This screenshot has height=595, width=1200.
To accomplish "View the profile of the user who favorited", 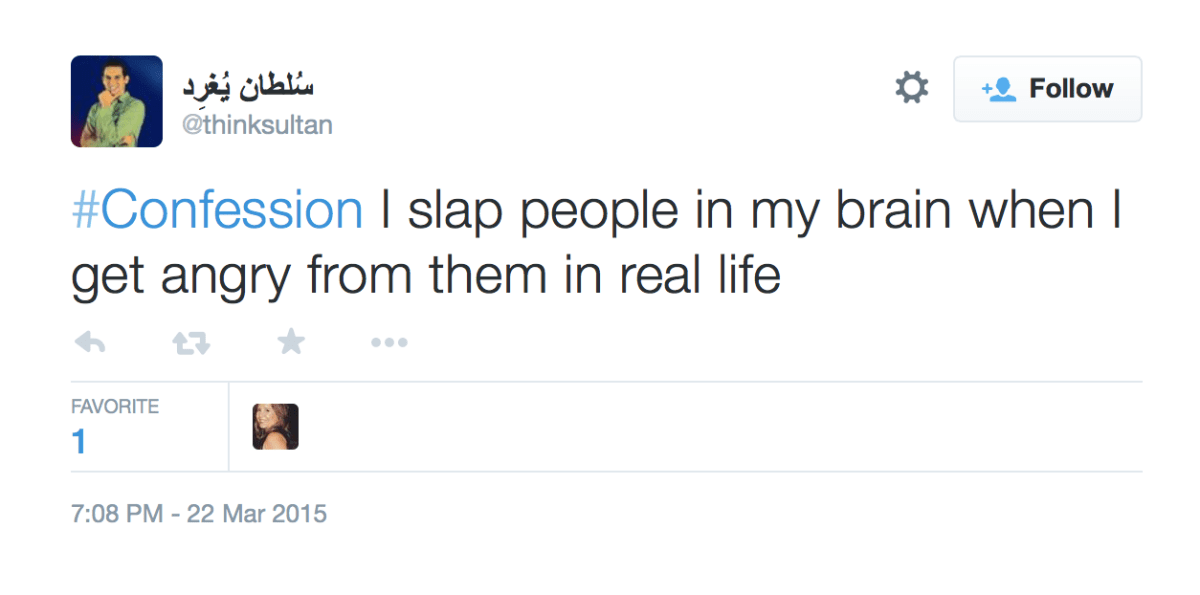I will (x=275, y=426).
